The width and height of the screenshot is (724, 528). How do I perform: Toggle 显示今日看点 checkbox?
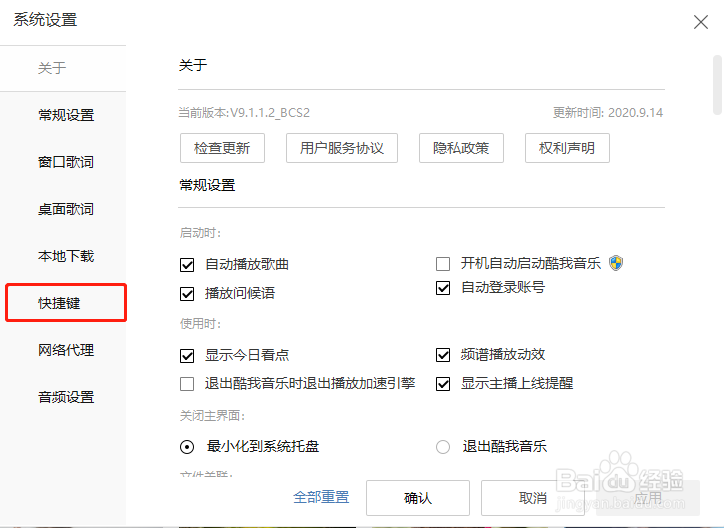pyautogui.click(x=187, y=356)
